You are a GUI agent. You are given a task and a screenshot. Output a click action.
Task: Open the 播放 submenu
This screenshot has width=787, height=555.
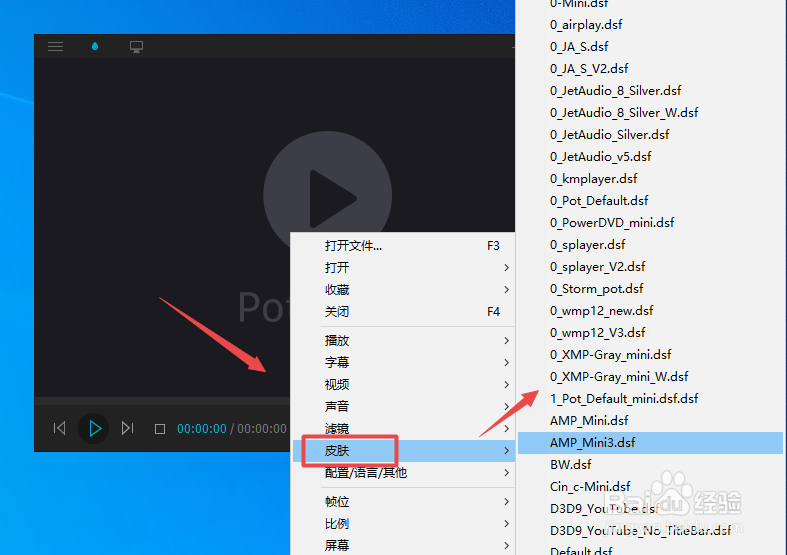(x=403, y=340)
